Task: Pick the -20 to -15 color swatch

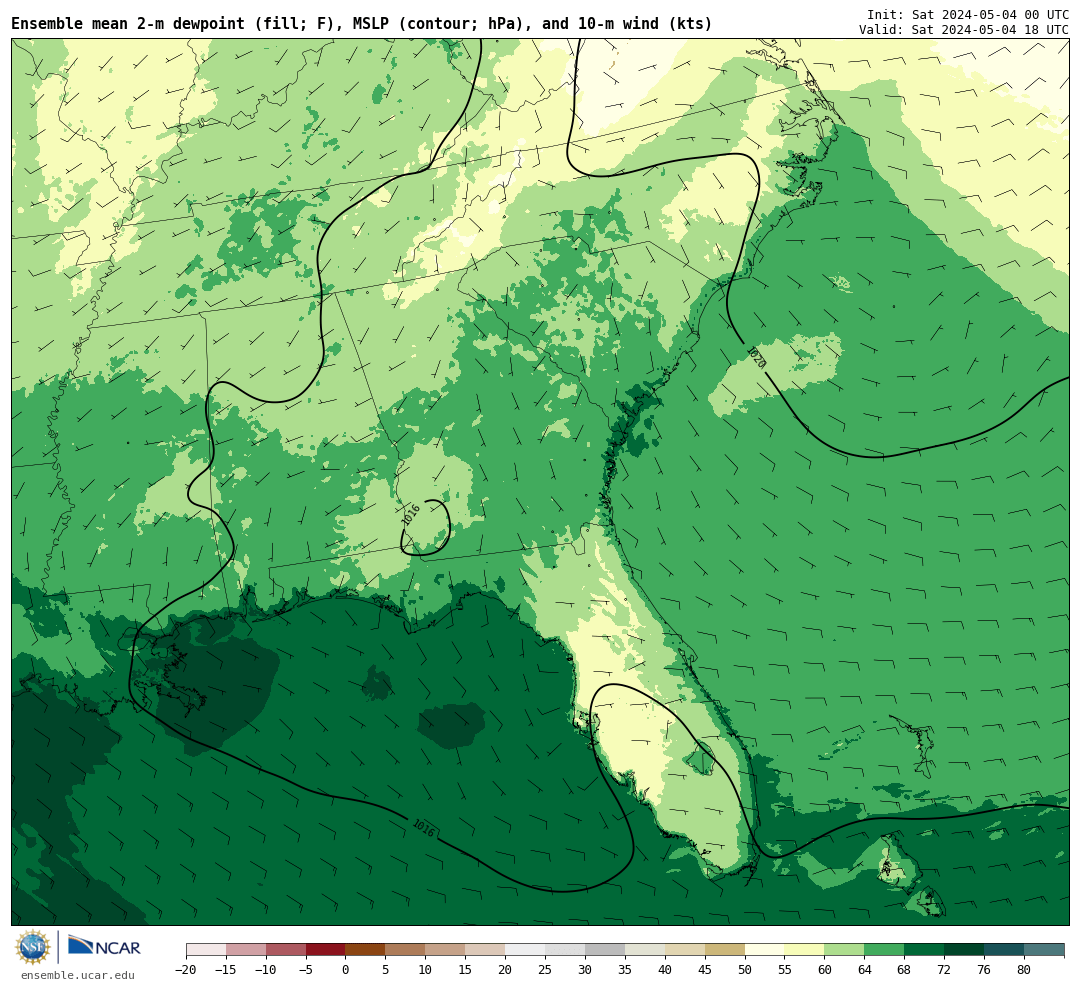Action: 207,950
